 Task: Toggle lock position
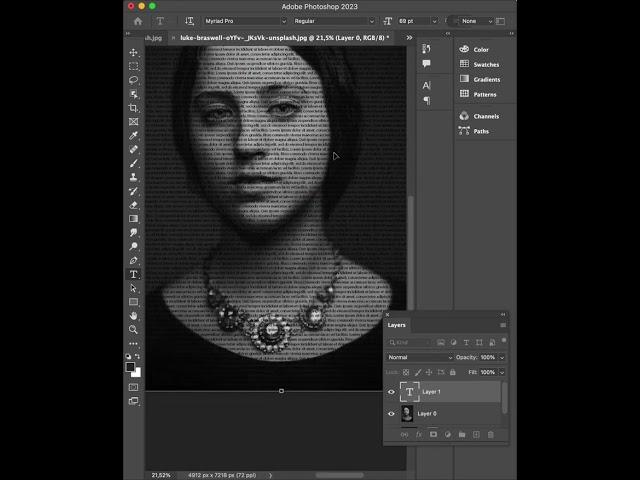429,372
